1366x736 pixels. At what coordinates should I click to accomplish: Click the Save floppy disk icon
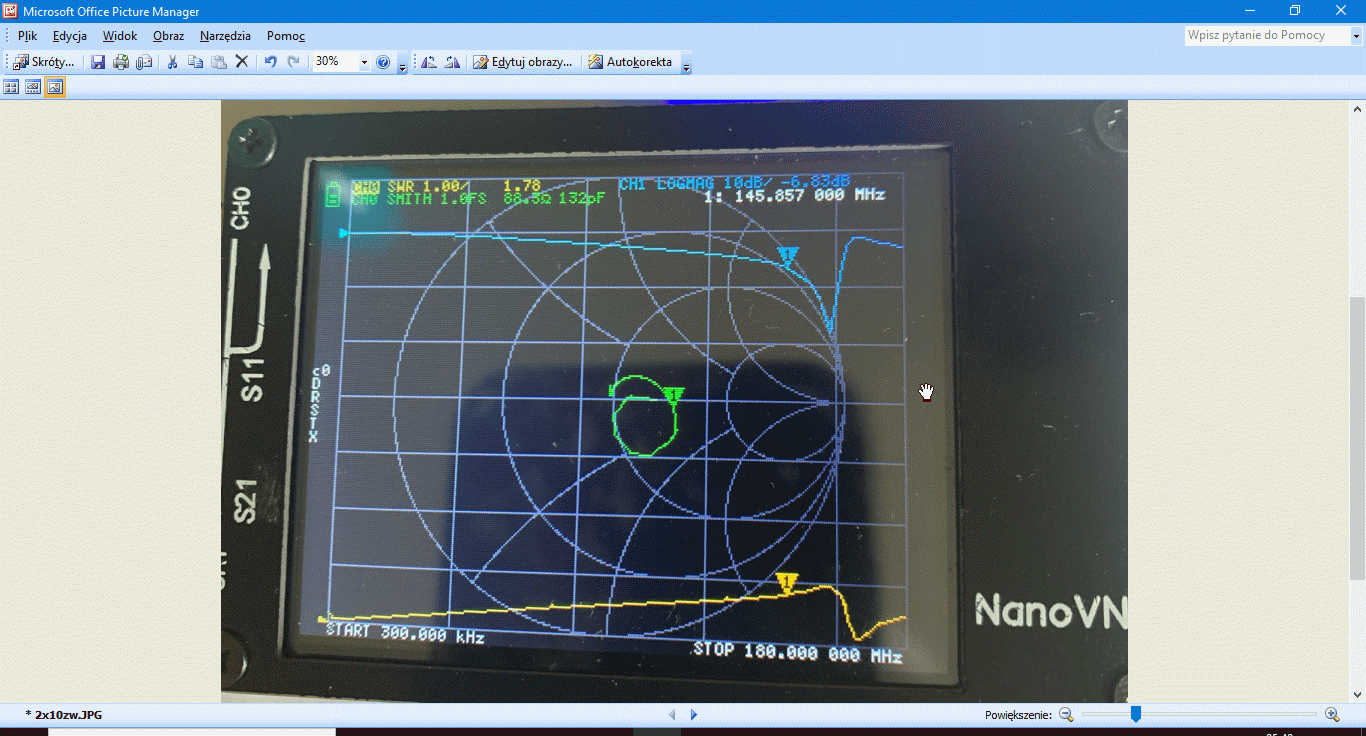tap(98, 62)
